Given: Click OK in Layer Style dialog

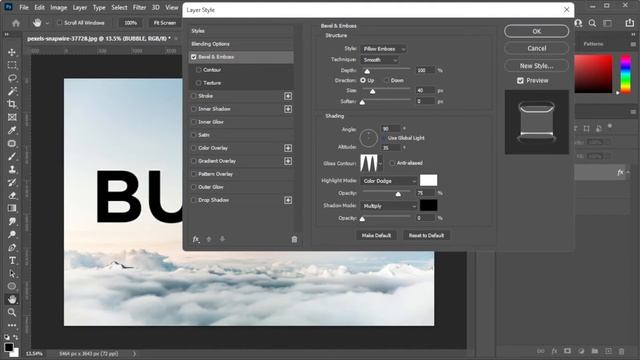Looking at the screenshot, I should pyautogui.click(x=536, y=31).
